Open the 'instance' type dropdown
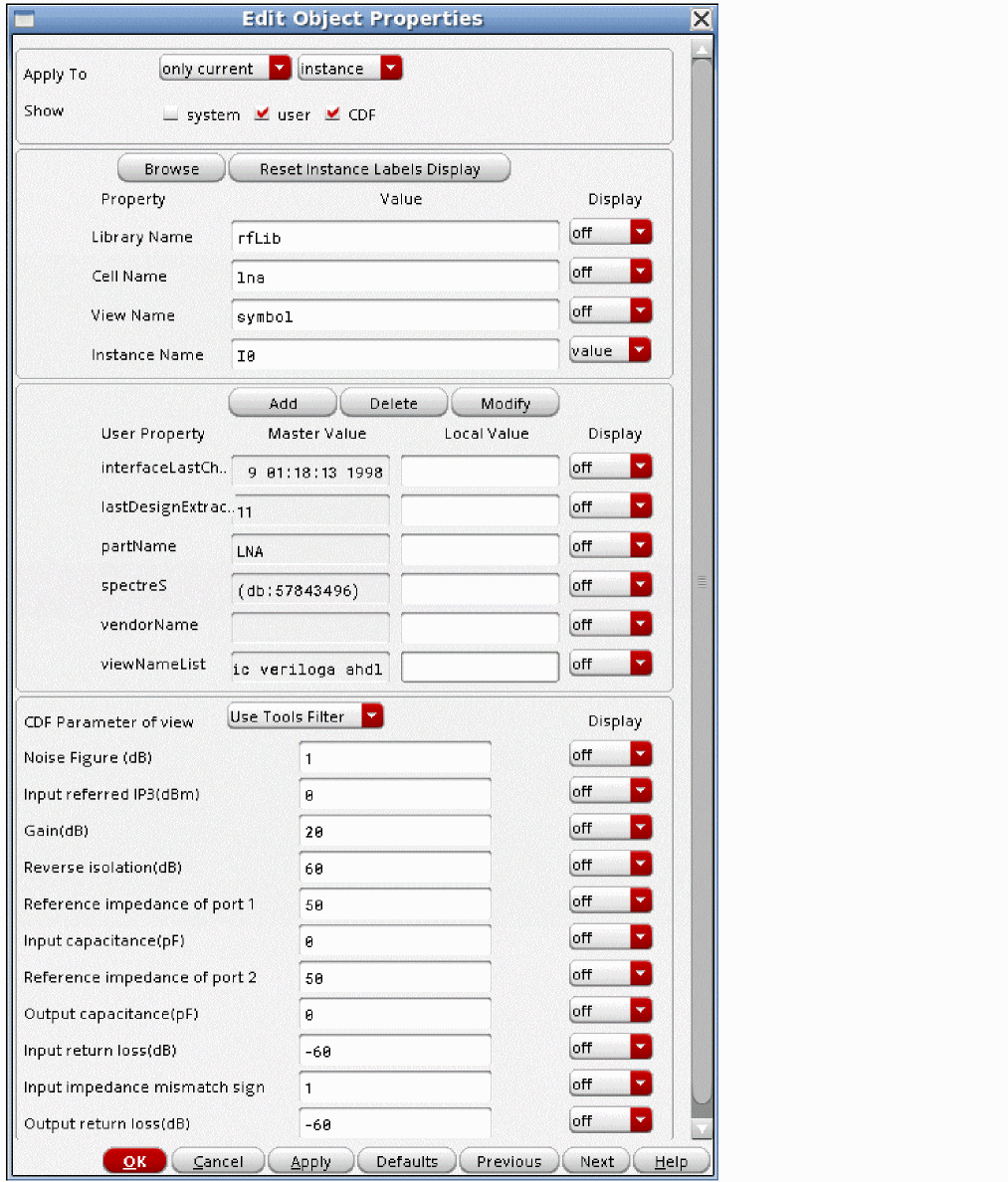The width and height of the screenshot is (1008, 1182). [x=349, y=69]
